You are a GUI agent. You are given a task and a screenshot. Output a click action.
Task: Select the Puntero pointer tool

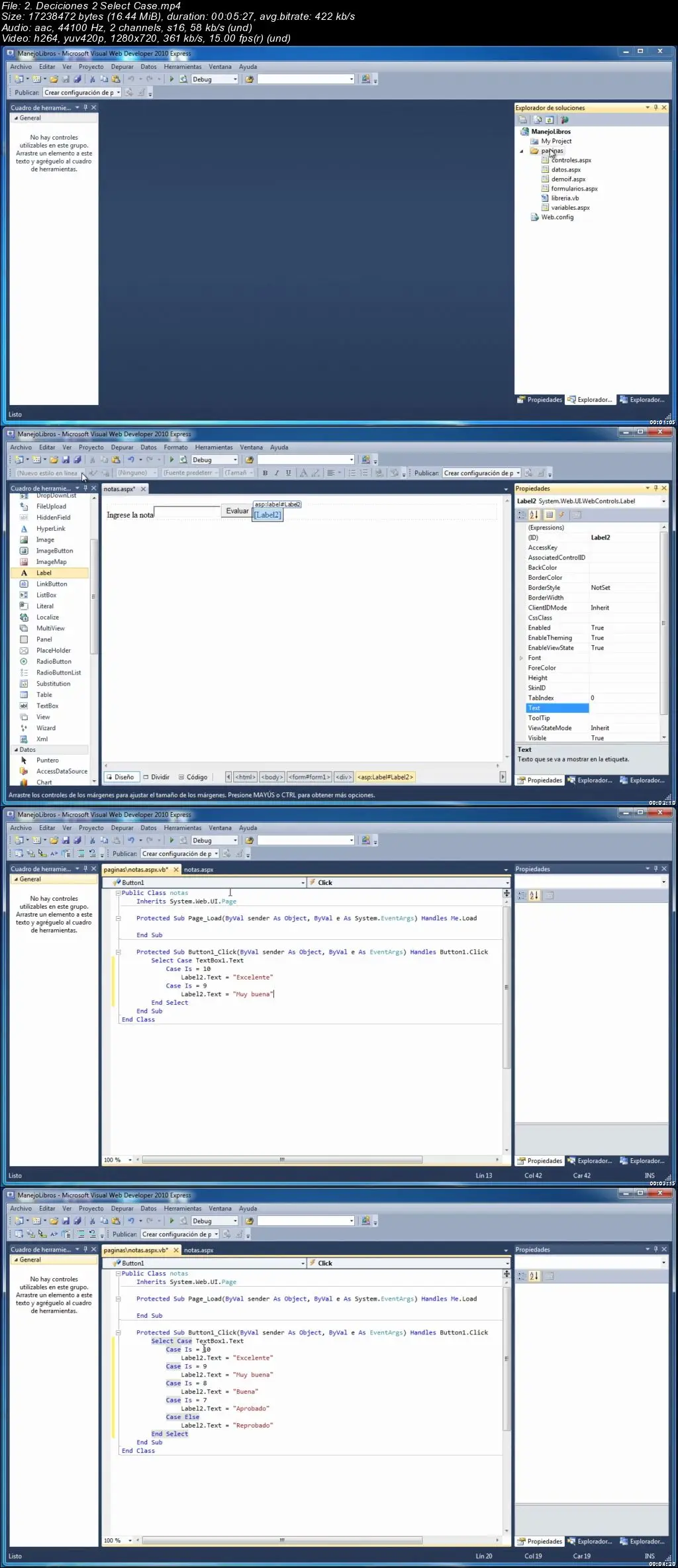(50, 761)
